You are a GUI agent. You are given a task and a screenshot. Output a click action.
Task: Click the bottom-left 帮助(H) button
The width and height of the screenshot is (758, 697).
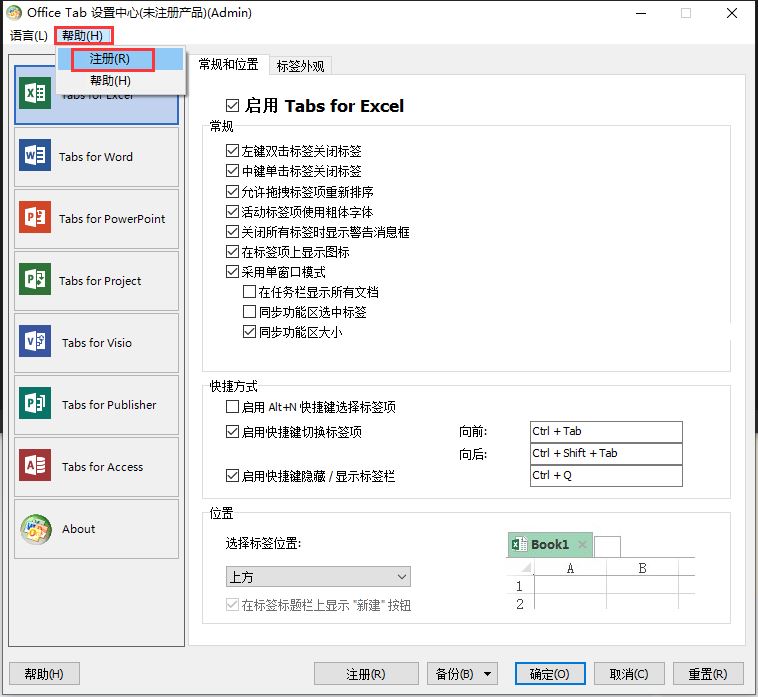pos(44,674)
